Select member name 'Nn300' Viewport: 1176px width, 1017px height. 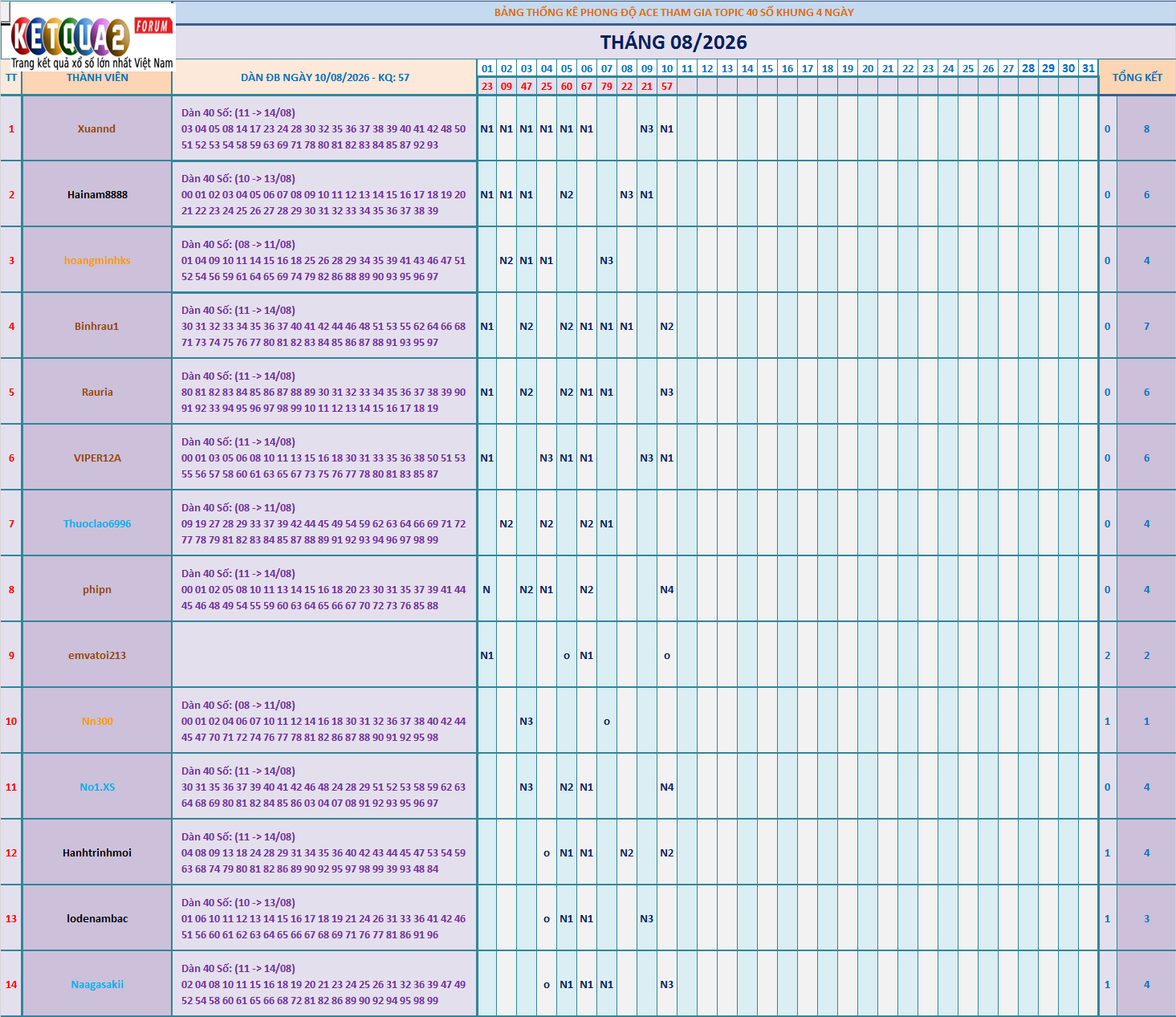pos(97,722)
